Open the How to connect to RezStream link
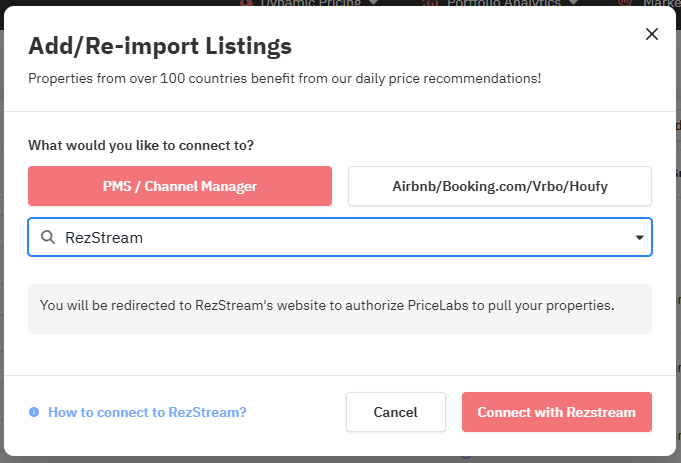This screenshot has width=681, height=463. (x=147, y=412)
